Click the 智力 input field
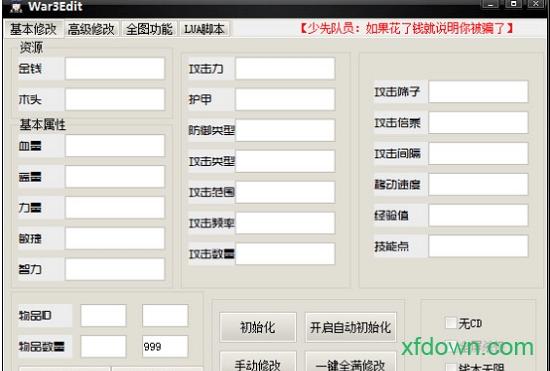Screen dimensions: 550x371 115,269
